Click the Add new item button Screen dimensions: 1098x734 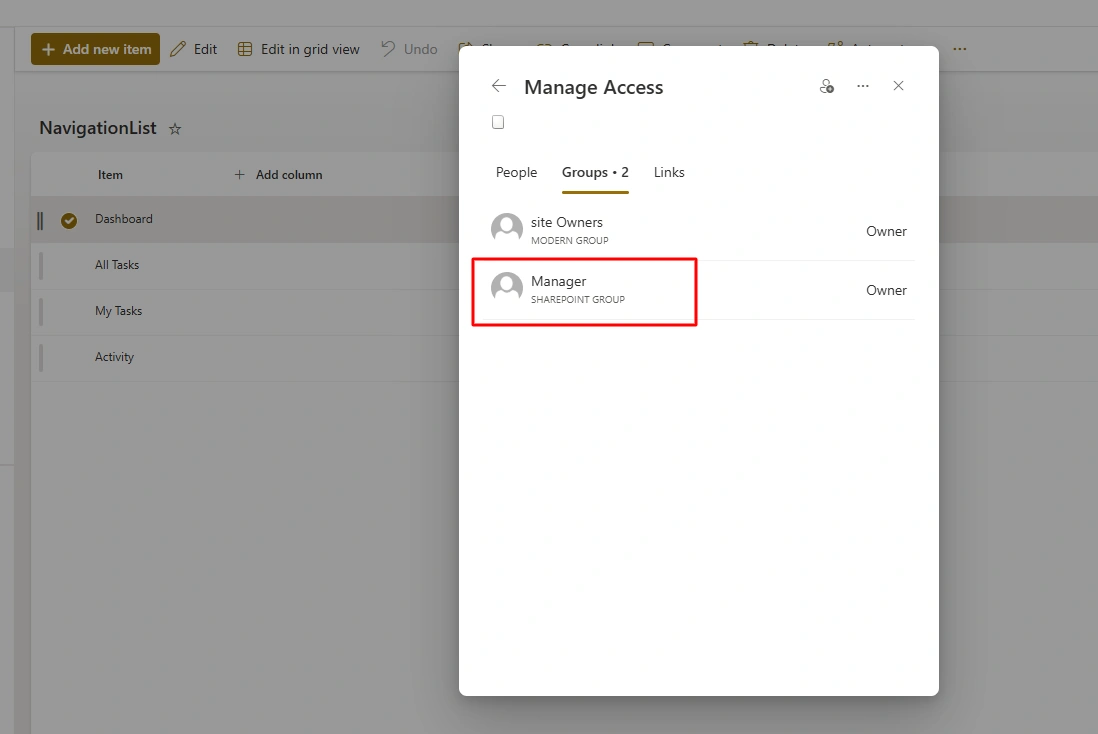click(x=95, y=49)
